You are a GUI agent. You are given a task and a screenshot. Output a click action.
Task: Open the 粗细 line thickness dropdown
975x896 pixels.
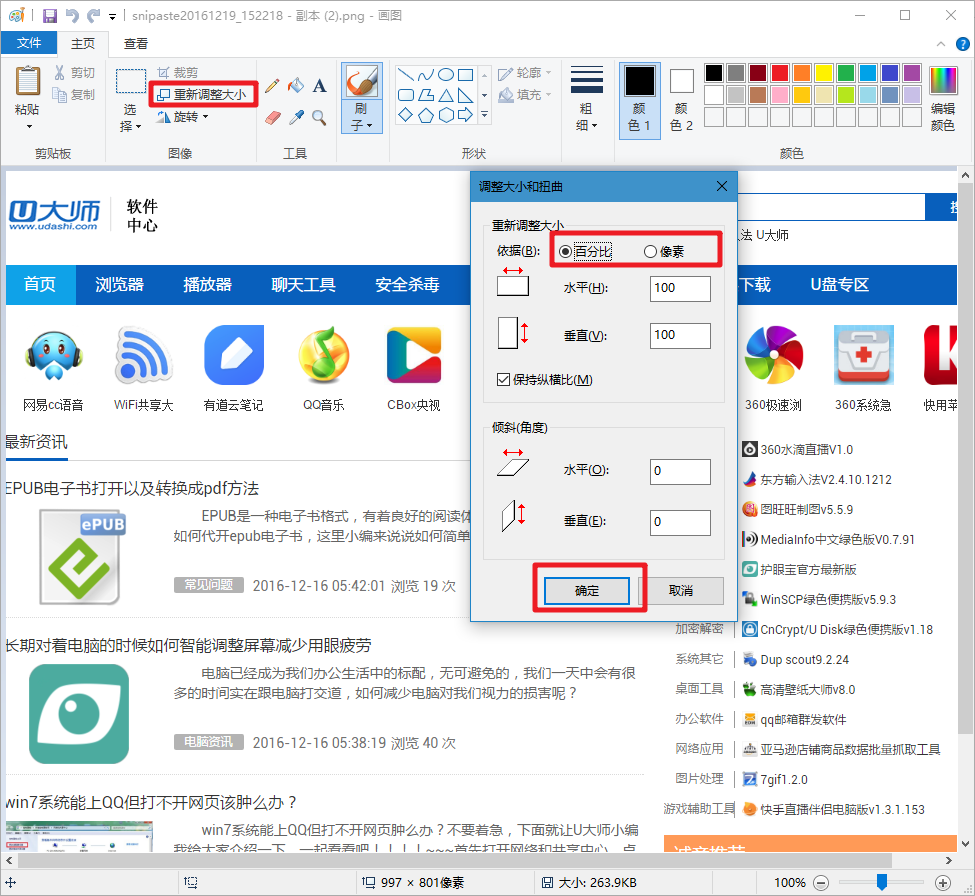[586, 99]
